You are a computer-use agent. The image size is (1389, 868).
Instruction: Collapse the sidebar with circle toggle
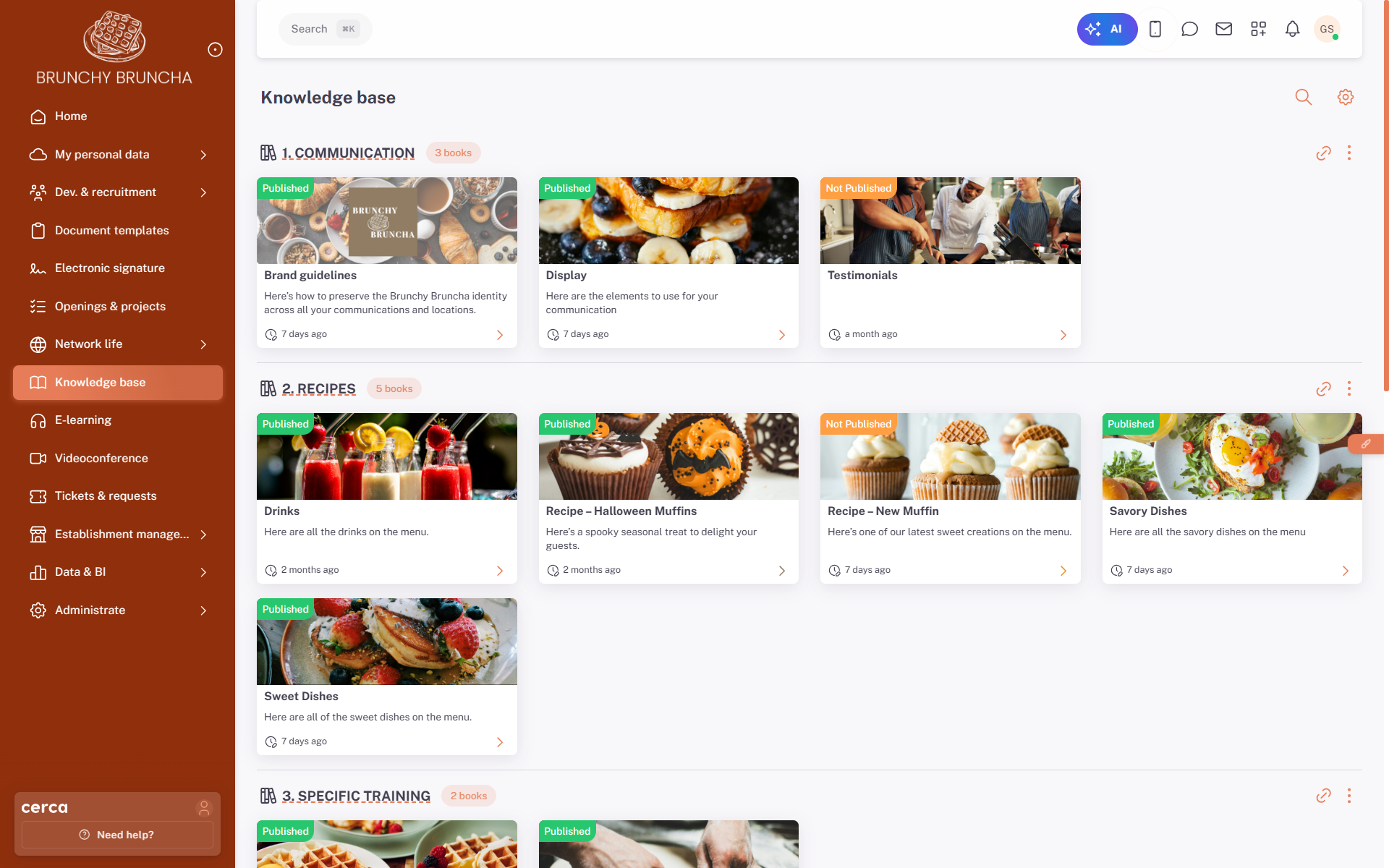215,49
